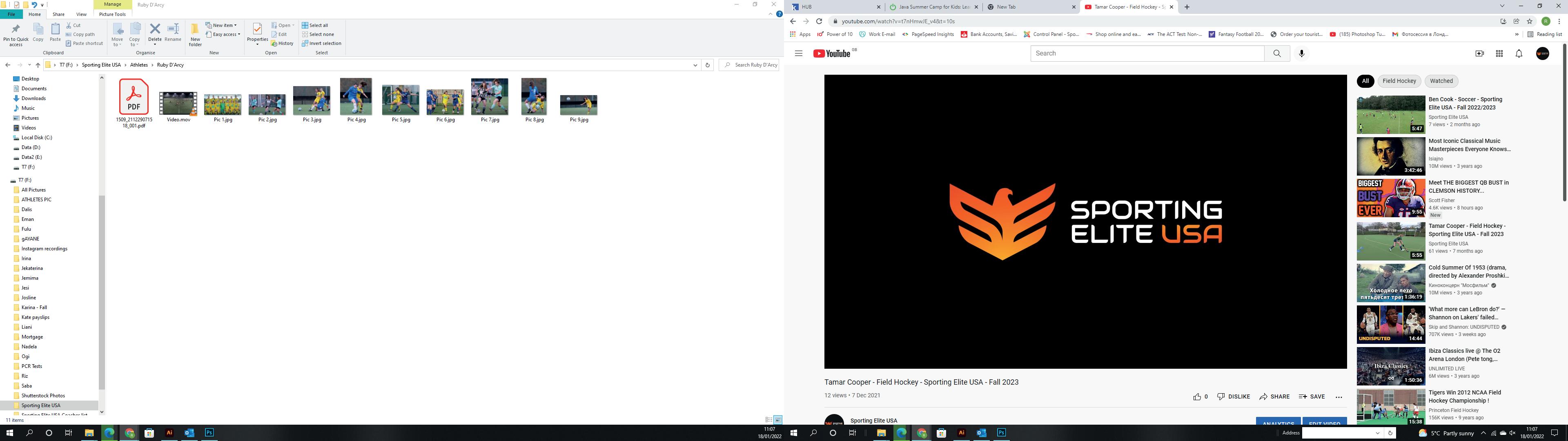Open the Video.mov file thumbnail
Screen dimensions: 1568x441
pyautogui.click(x=178, y=104)
